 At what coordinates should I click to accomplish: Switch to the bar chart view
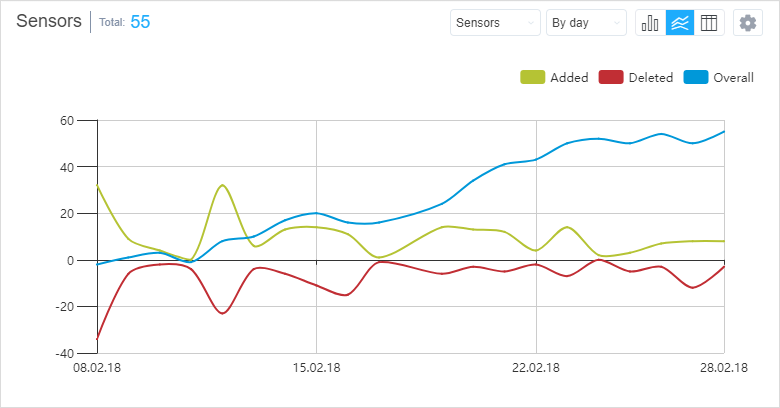pos(651,23)
